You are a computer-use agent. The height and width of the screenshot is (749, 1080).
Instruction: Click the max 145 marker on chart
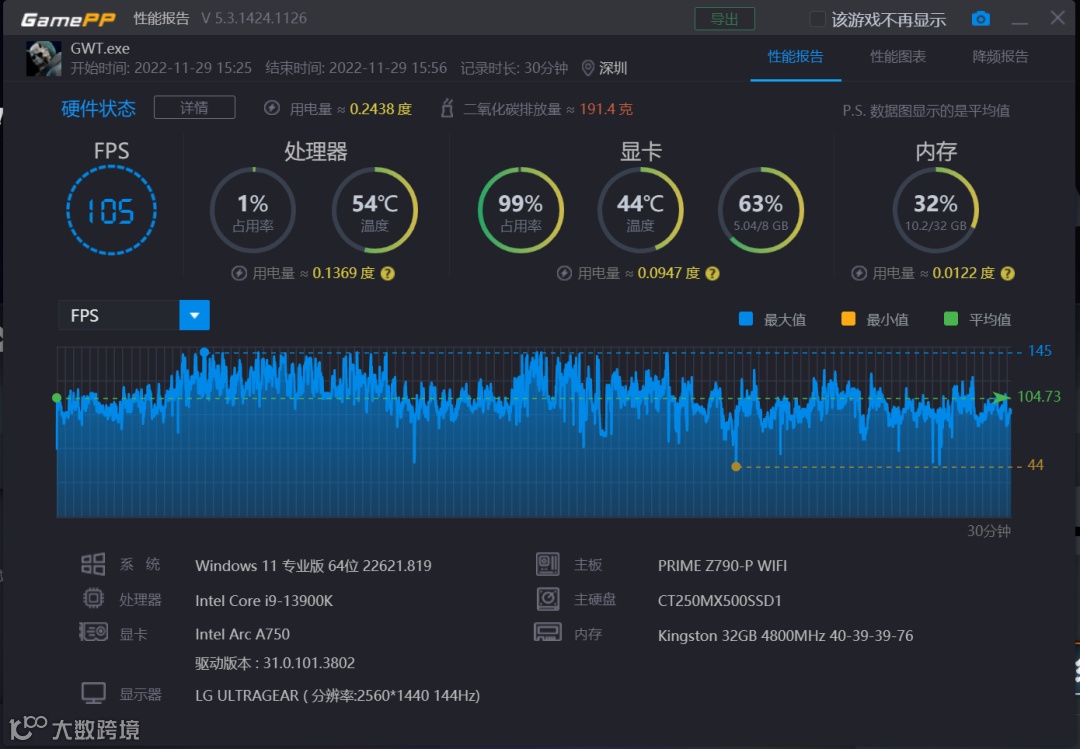coord(205,352)
